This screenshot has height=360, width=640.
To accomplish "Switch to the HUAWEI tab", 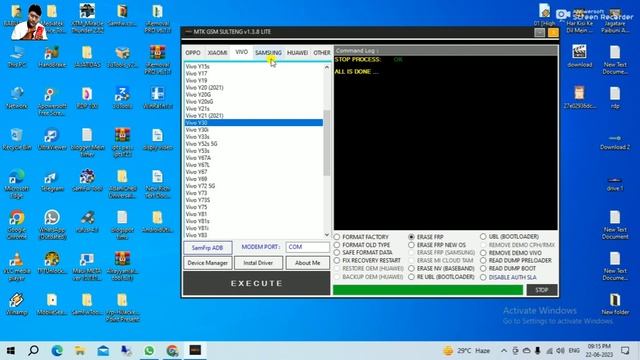I will coord(297,53).
